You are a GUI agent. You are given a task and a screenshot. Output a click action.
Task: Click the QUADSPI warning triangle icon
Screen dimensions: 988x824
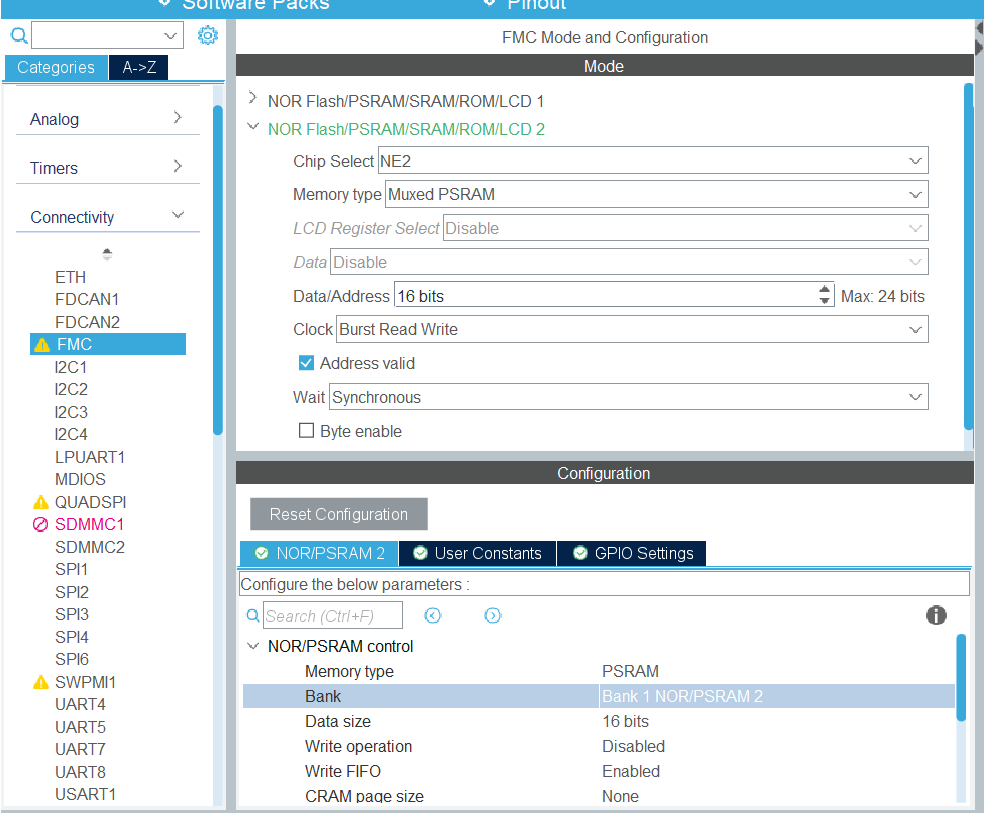(41, 502)
